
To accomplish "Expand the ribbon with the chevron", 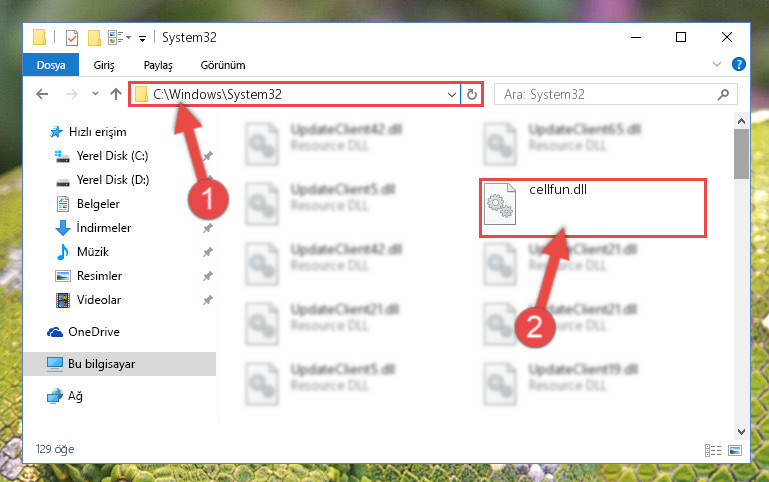I will [717, 64].
